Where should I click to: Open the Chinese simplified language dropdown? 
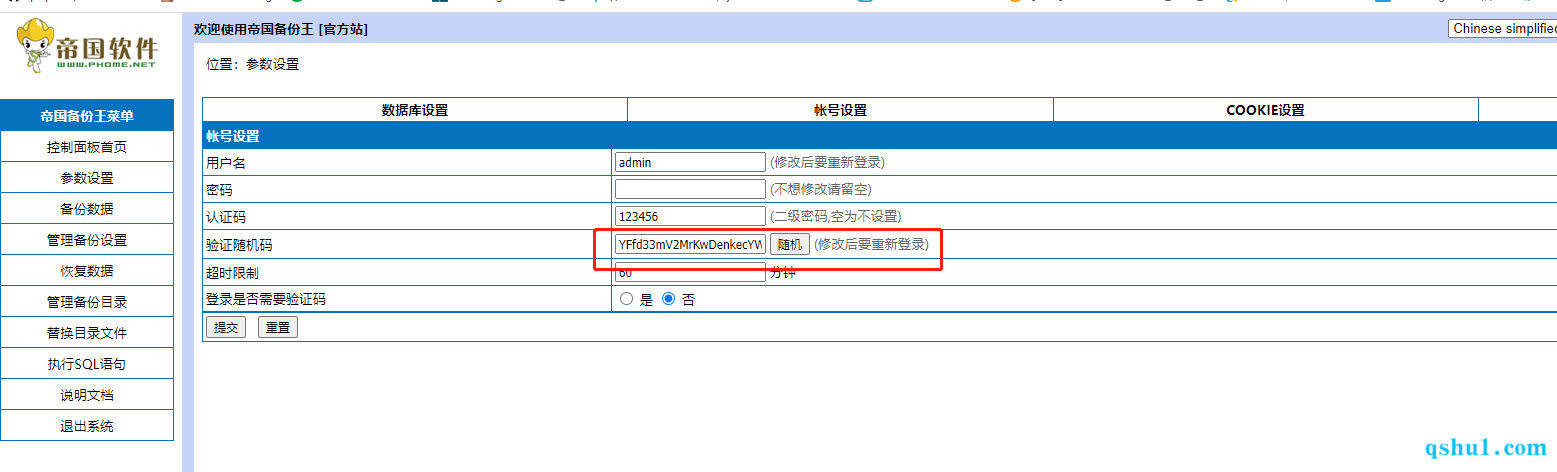(1502, 28)
